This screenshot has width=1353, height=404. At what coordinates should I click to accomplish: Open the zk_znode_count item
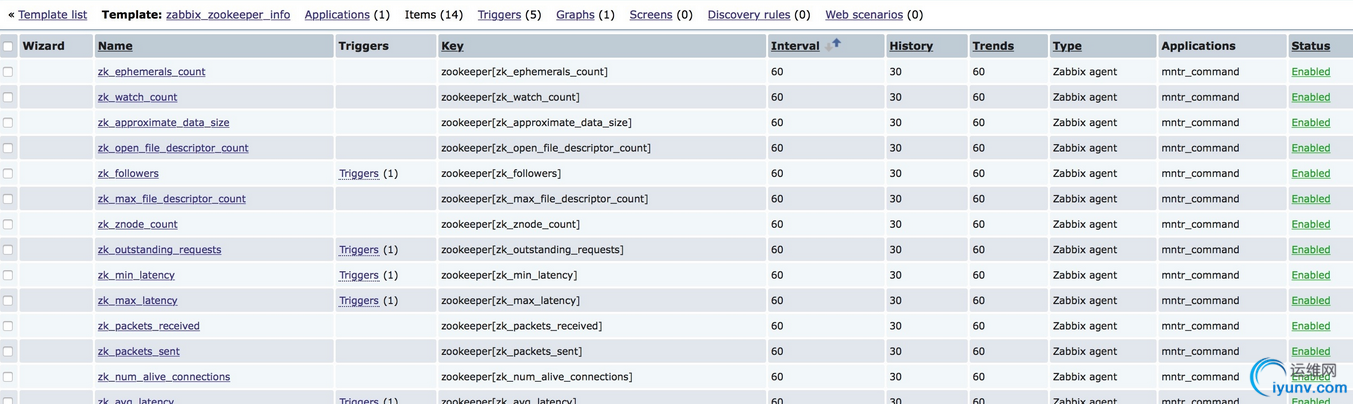coord(138,224)
